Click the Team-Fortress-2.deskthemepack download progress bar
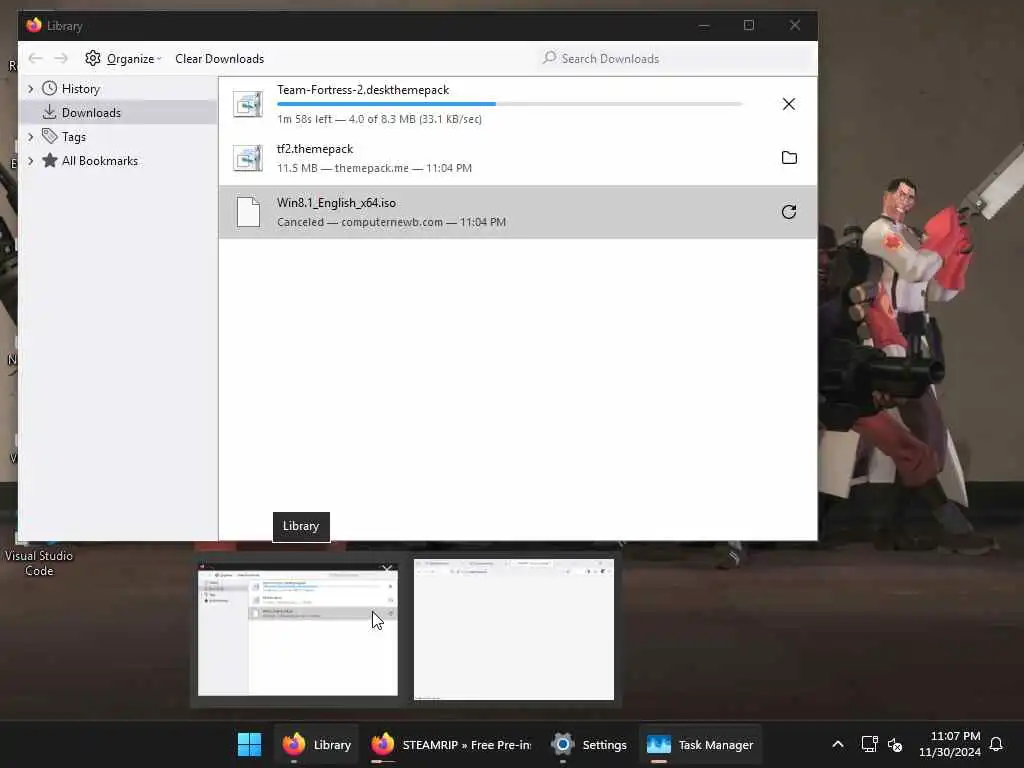 click(509, 104)
